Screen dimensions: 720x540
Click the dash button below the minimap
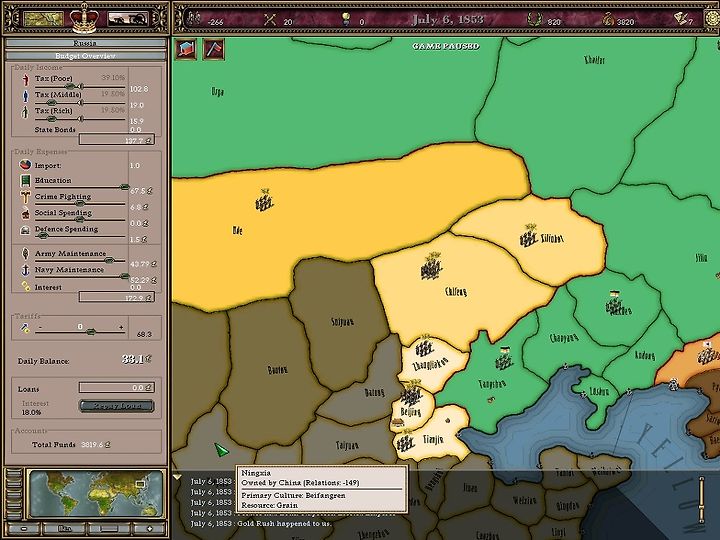pyautogui.click(x=108, y=529)
